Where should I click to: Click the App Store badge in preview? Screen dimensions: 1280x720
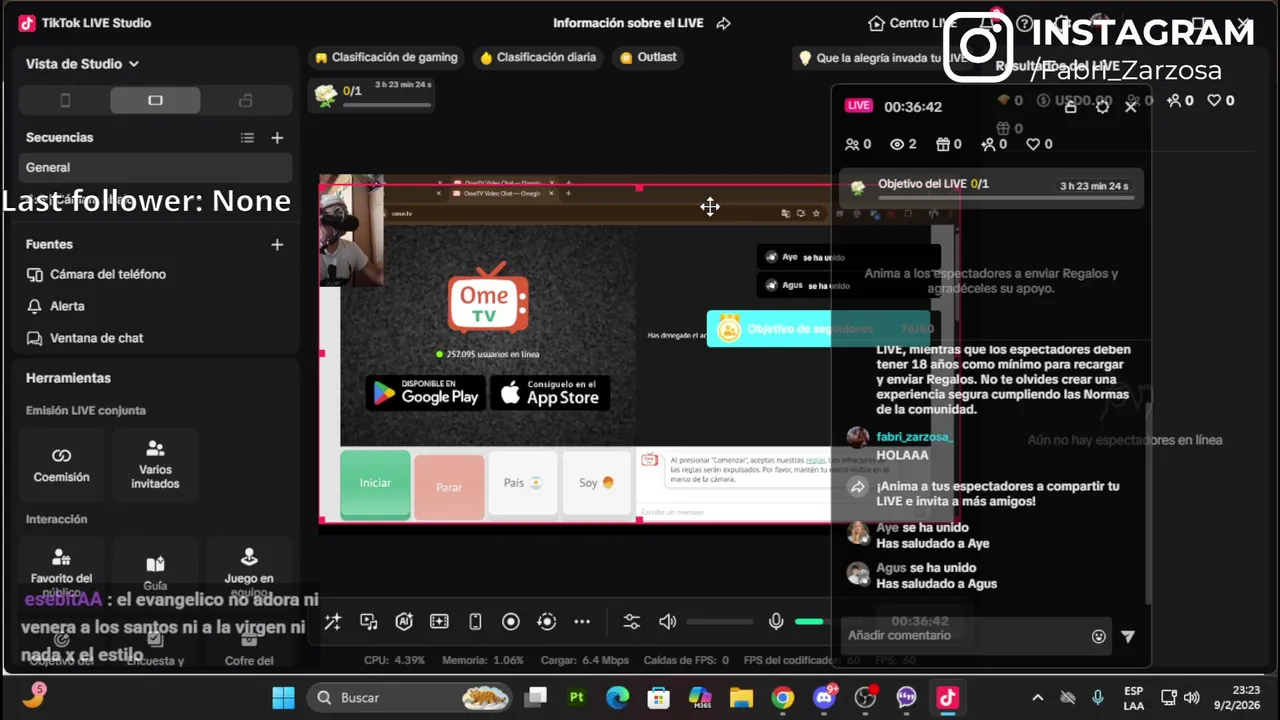coord(550,393)
